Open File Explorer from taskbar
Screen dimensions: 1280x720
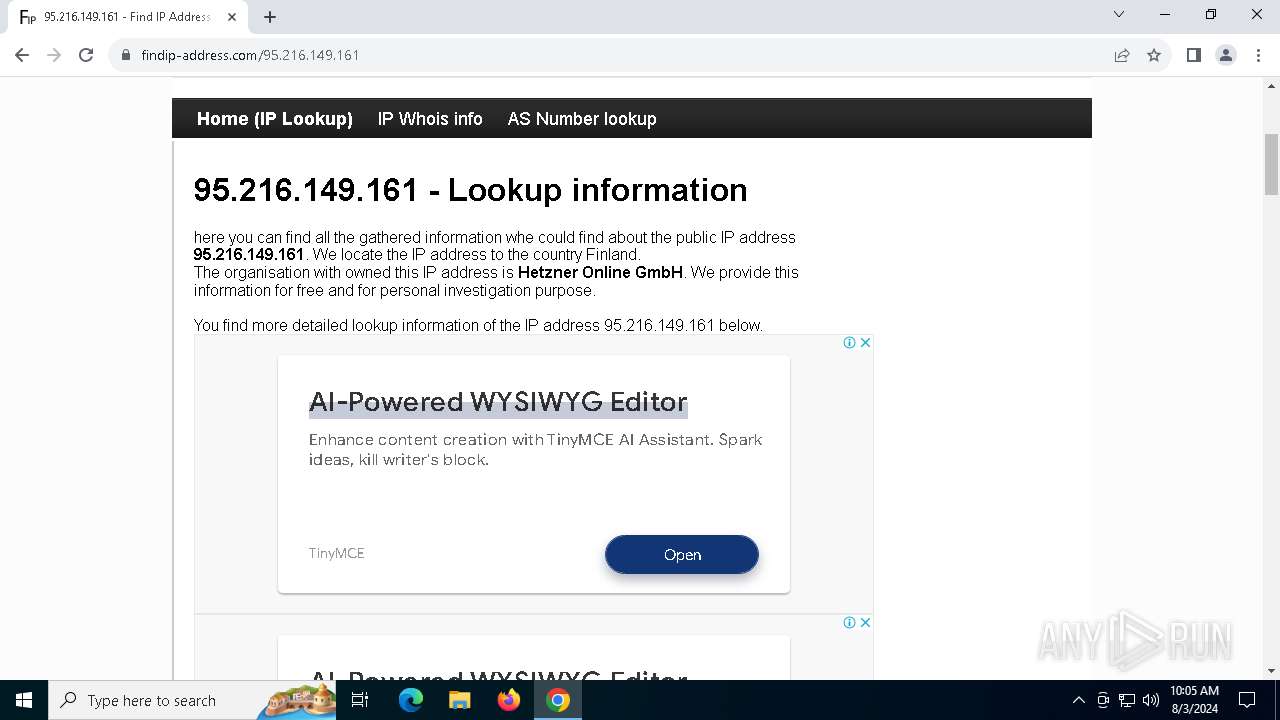point(459,700)
